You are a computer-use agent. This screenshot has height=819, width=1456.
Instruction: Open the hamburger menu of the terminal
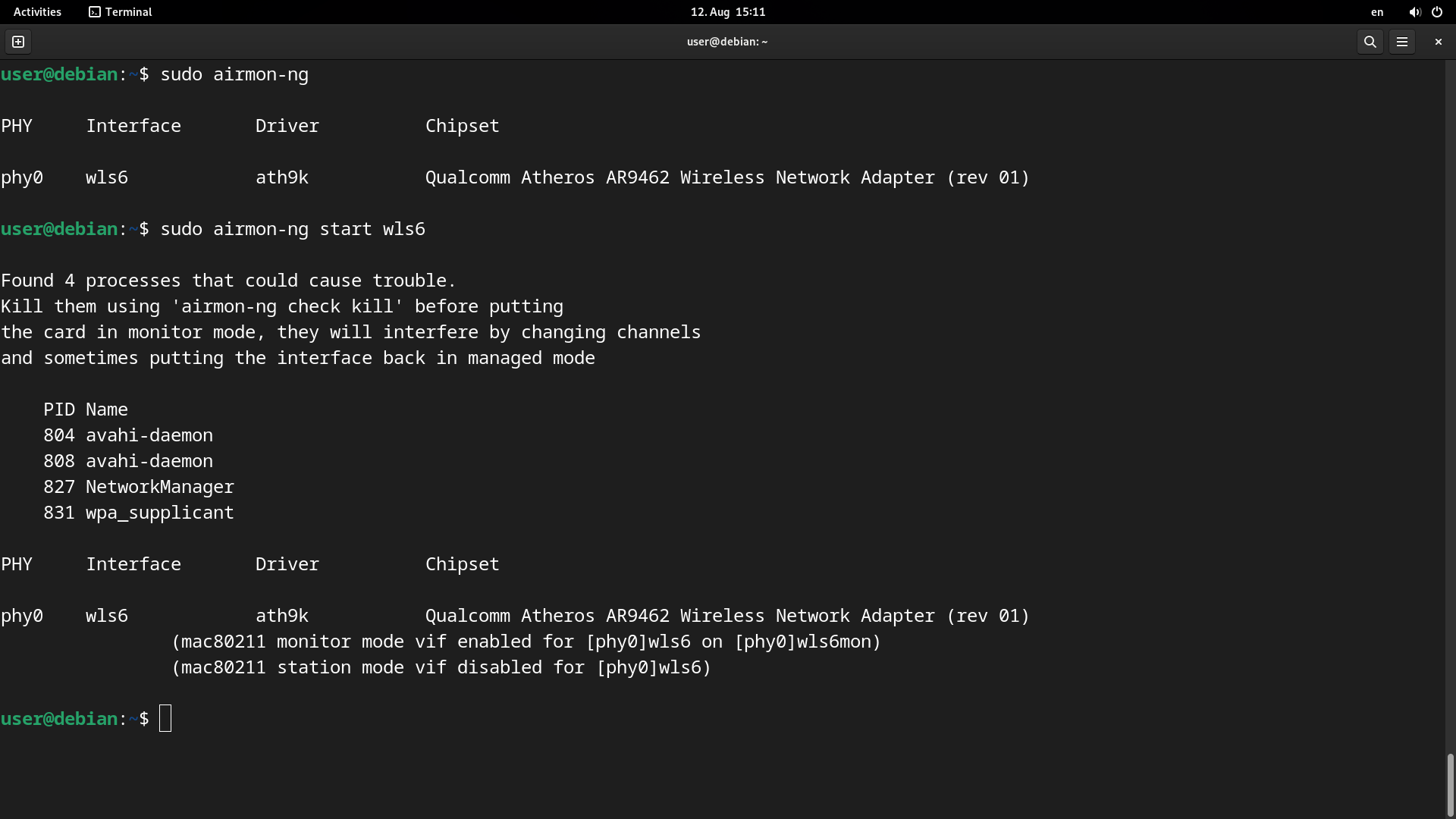coord(1402,42)
